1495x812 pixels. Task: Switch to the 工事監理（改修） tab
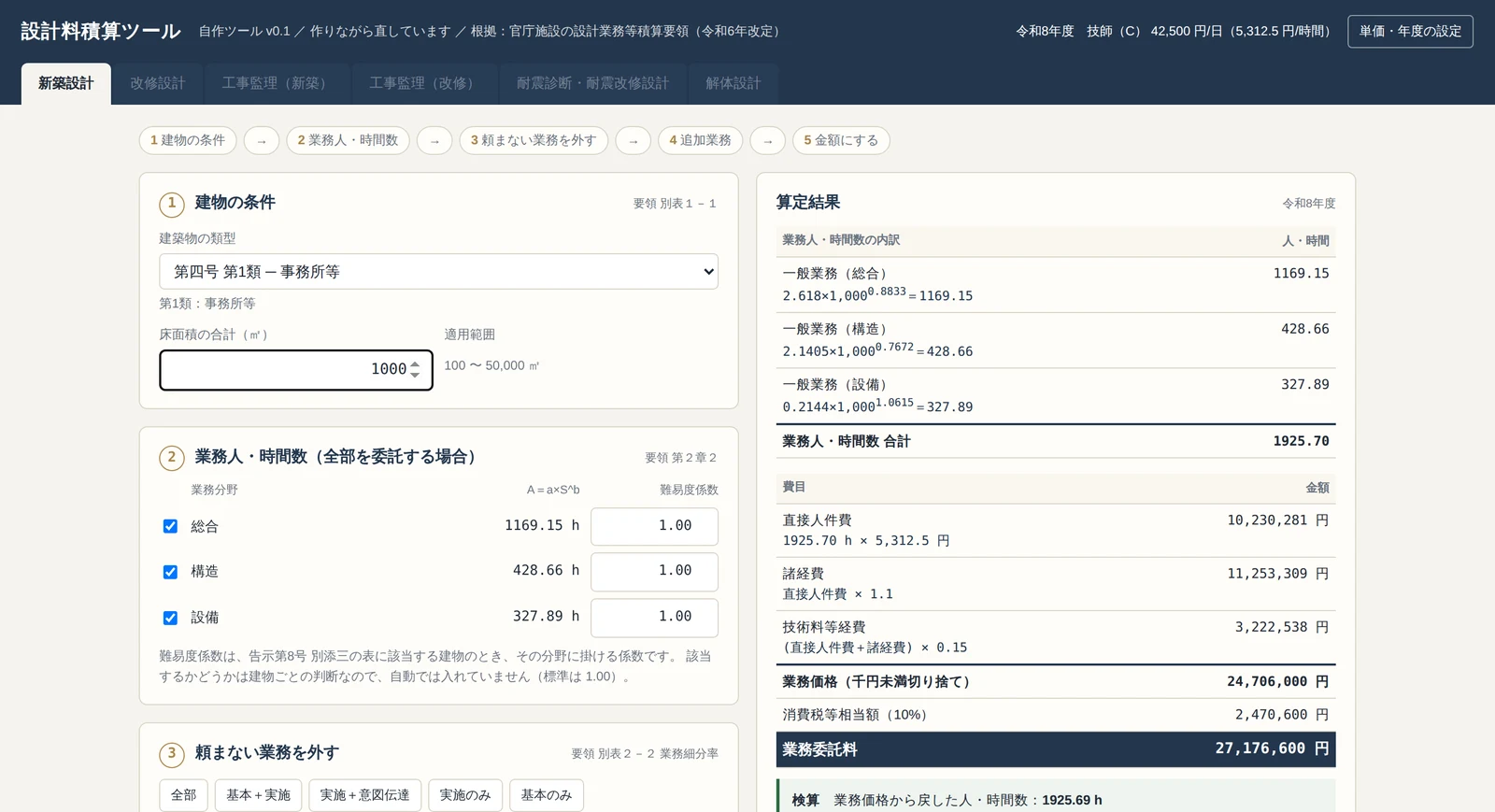click(x=424, y=83)
